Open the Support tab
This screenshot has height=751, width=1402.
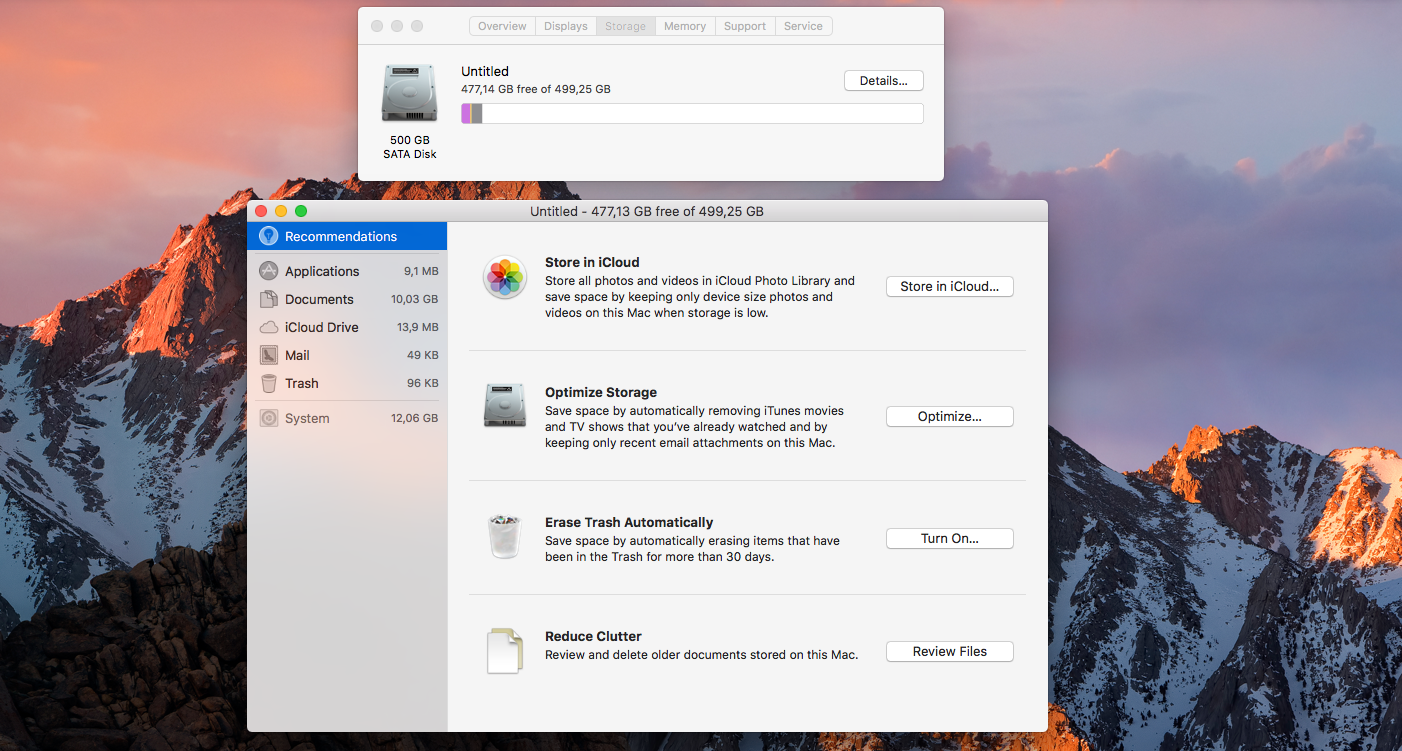pyautogui.click(x=745, y=26)
